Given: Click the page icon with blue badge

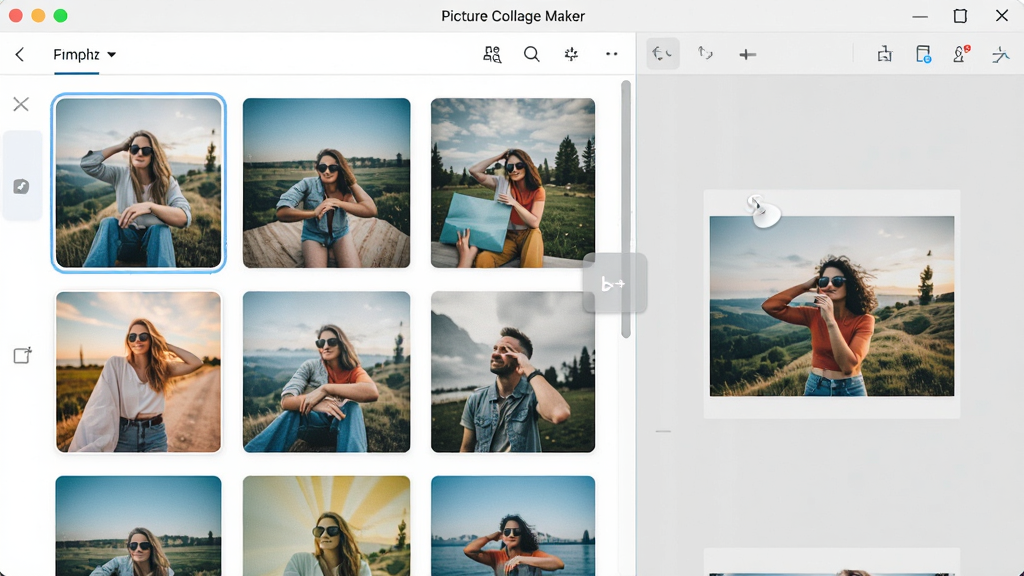Looking at the screenshot, I should pyautogui.click(x=923, y=54).
